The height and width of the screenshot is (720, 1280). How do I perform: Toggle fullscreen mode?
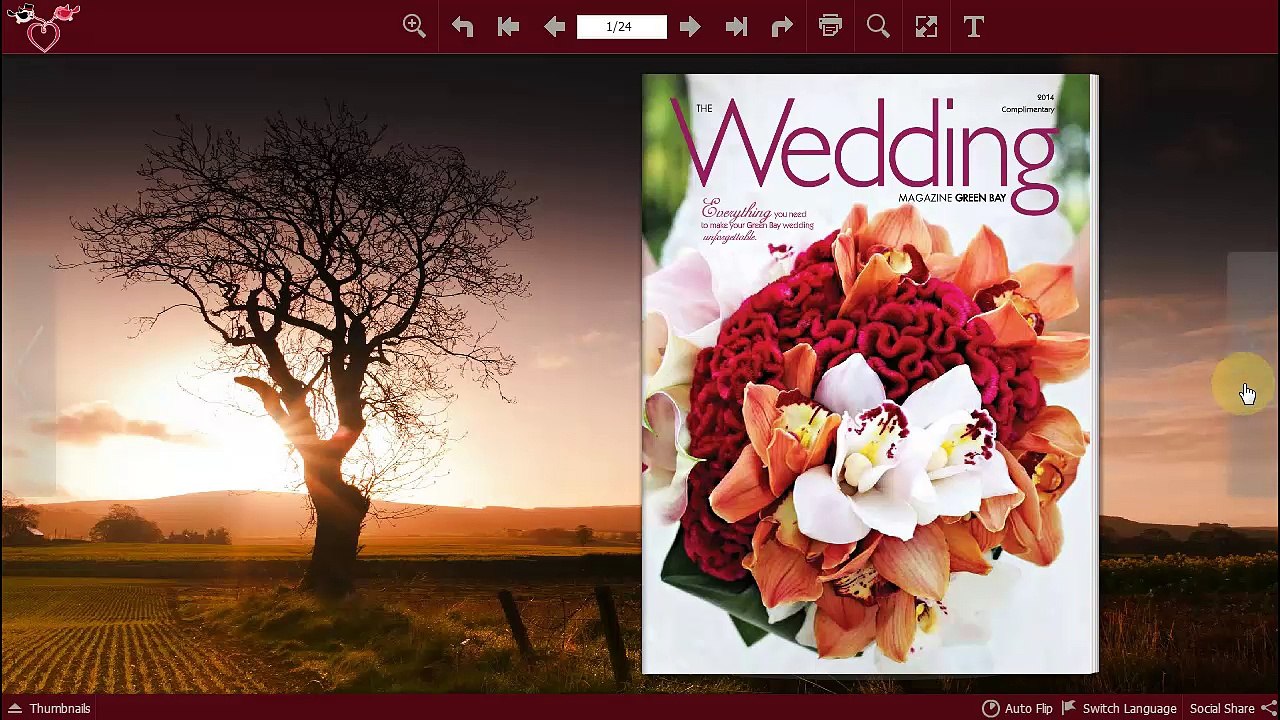[x=926, y=27]
